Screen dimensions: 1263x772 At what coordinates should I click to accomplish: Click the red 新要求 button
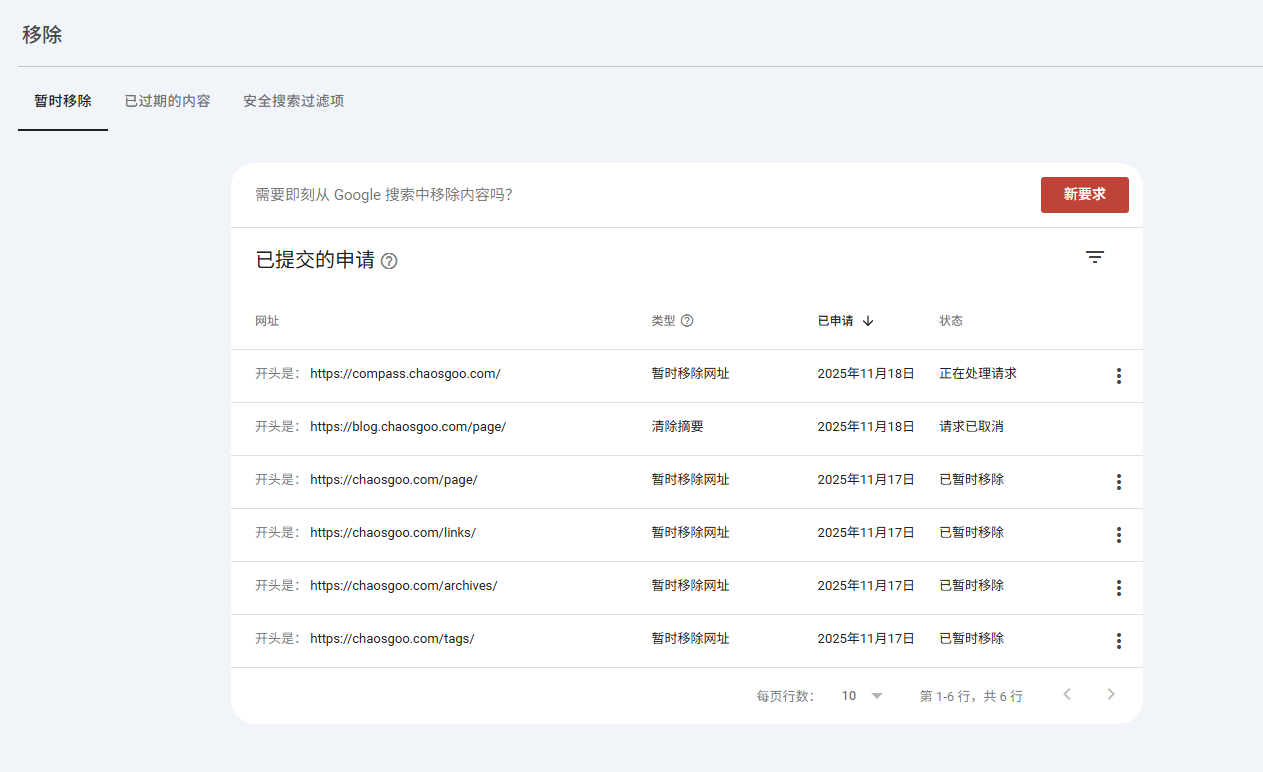click(1084, 195)
